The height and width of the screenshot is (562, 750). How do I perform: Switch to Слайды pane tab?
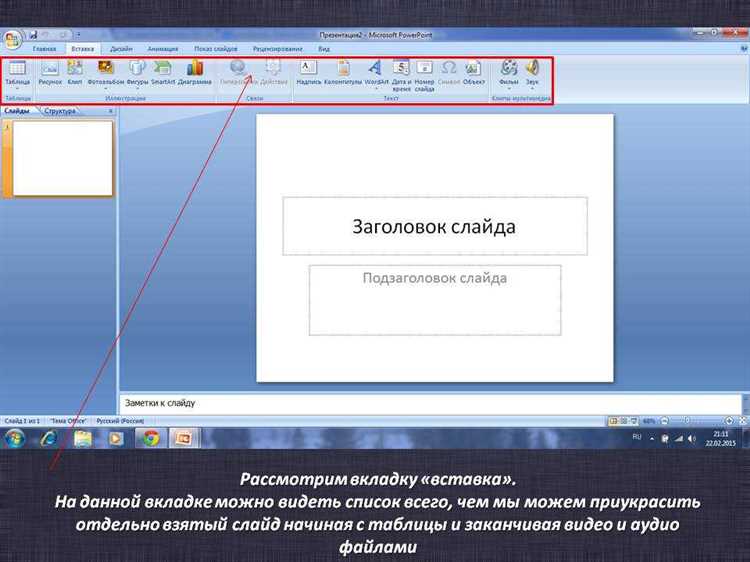(17, 111)
